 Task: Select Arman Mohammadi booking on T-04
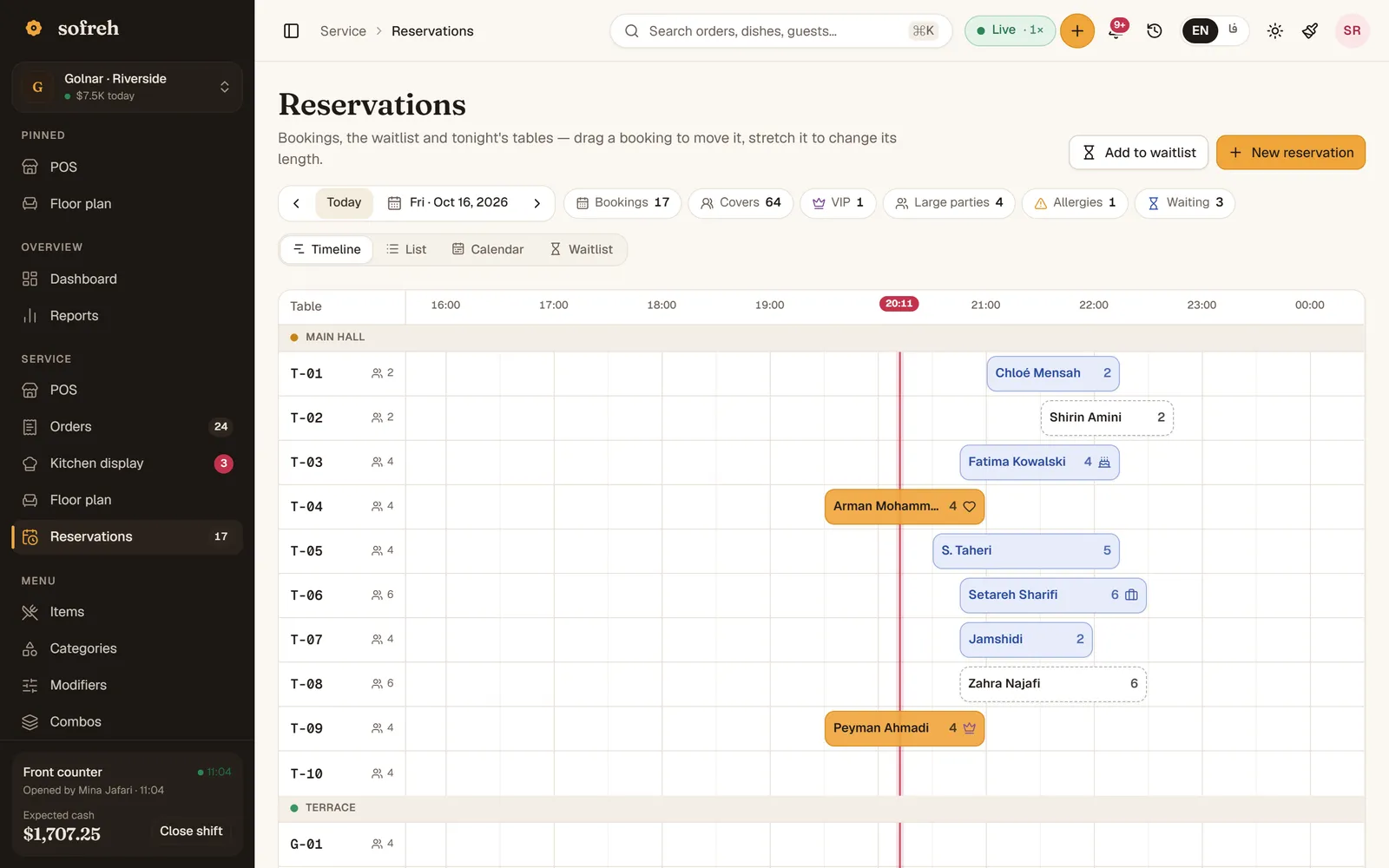(904, 507)
